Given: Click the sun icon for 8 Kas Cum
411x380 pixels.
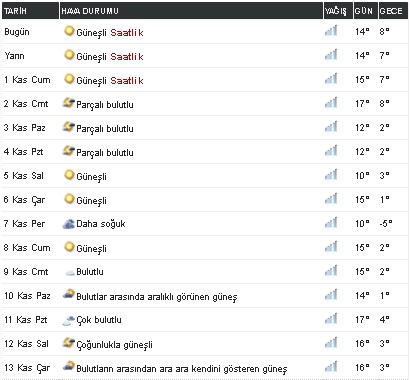Looking at the screenshot, I should pos(69,247).
